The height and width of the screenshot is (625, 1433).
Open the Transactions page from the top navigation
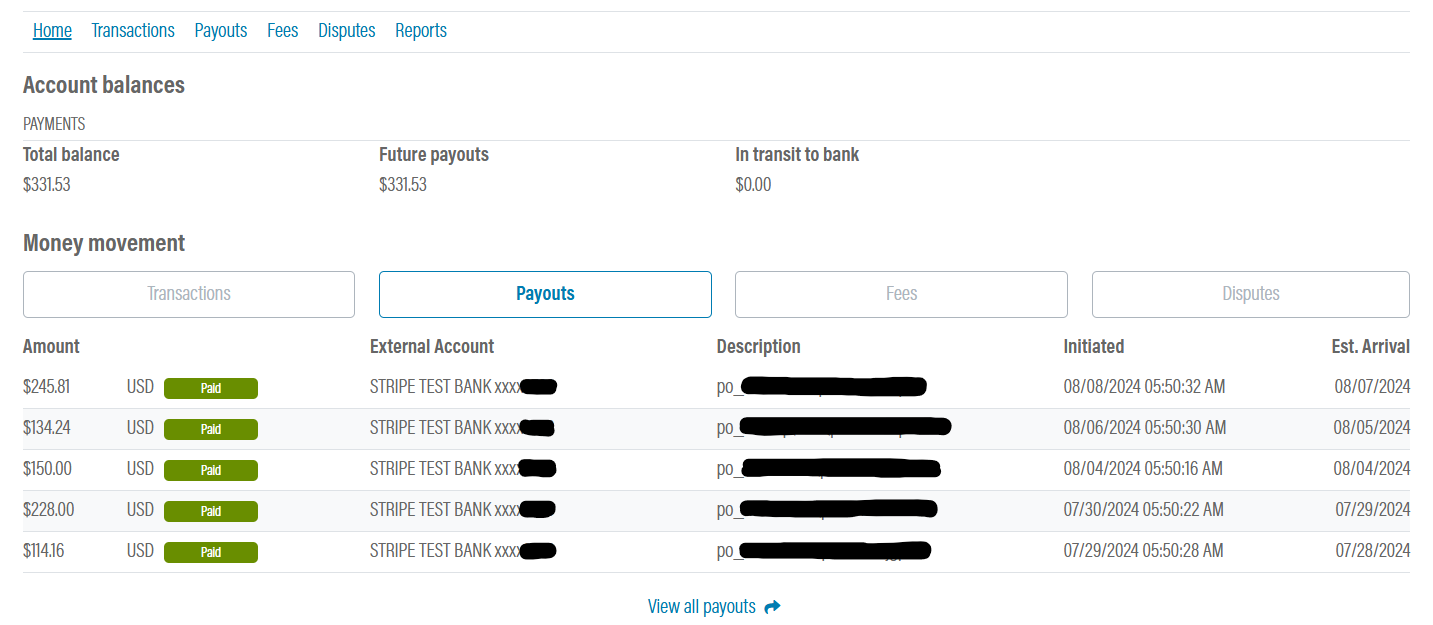132,30
